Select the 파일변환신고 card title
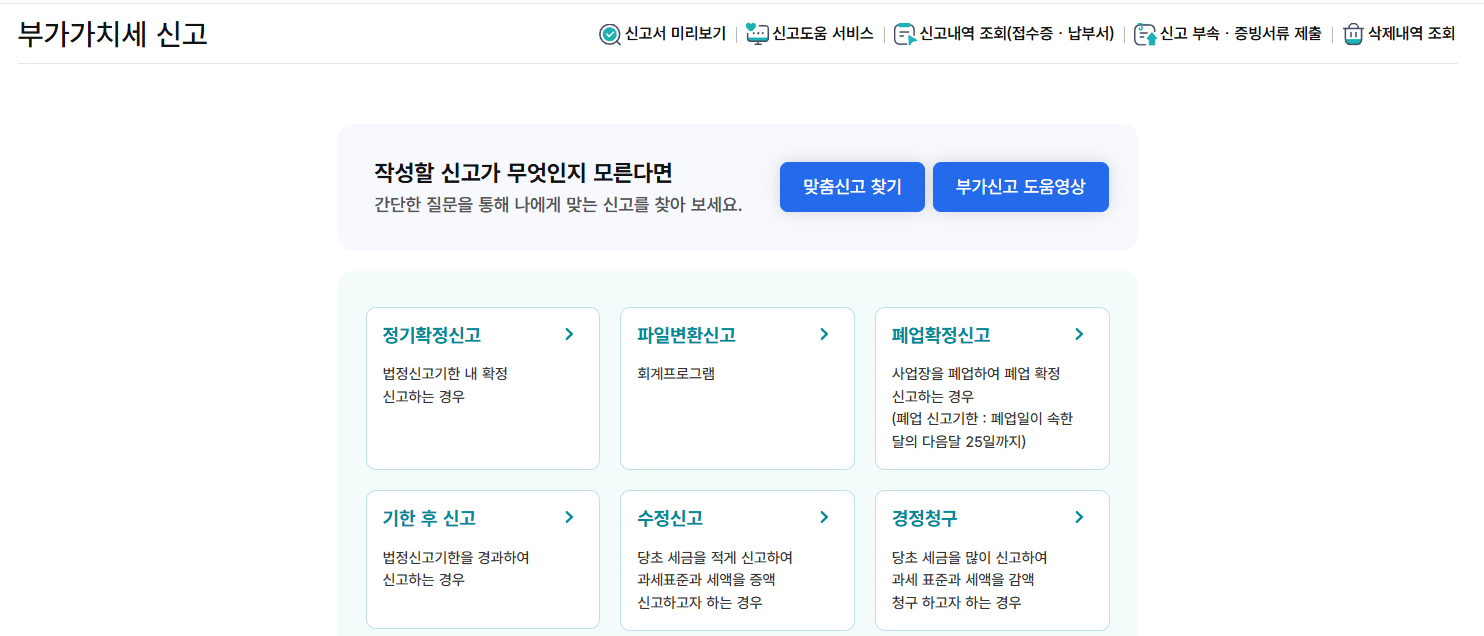This screenshot has width=1484, height=636. [x=686, y=335]
